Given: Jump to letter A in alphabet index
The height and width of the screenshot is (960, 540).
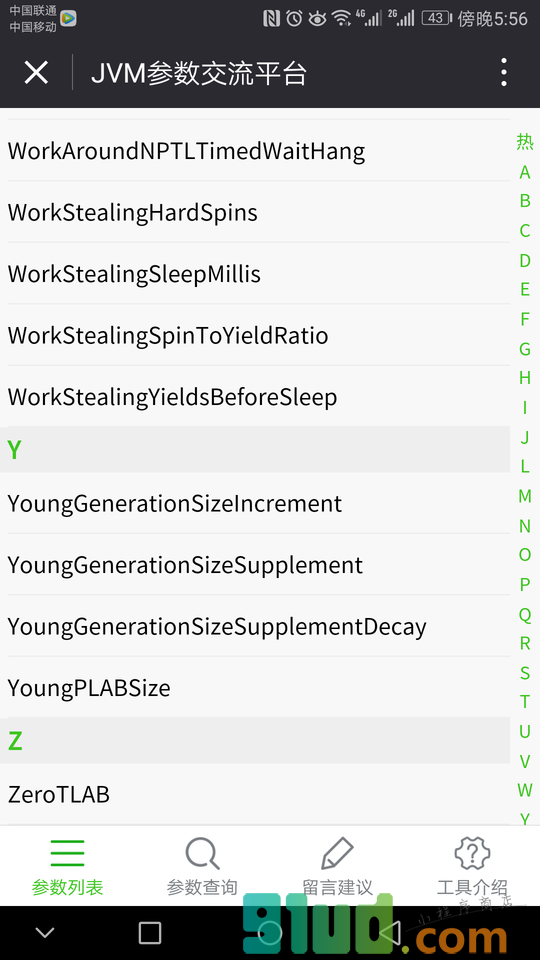Looking at the screenshot, I should (x=525, y=173).
